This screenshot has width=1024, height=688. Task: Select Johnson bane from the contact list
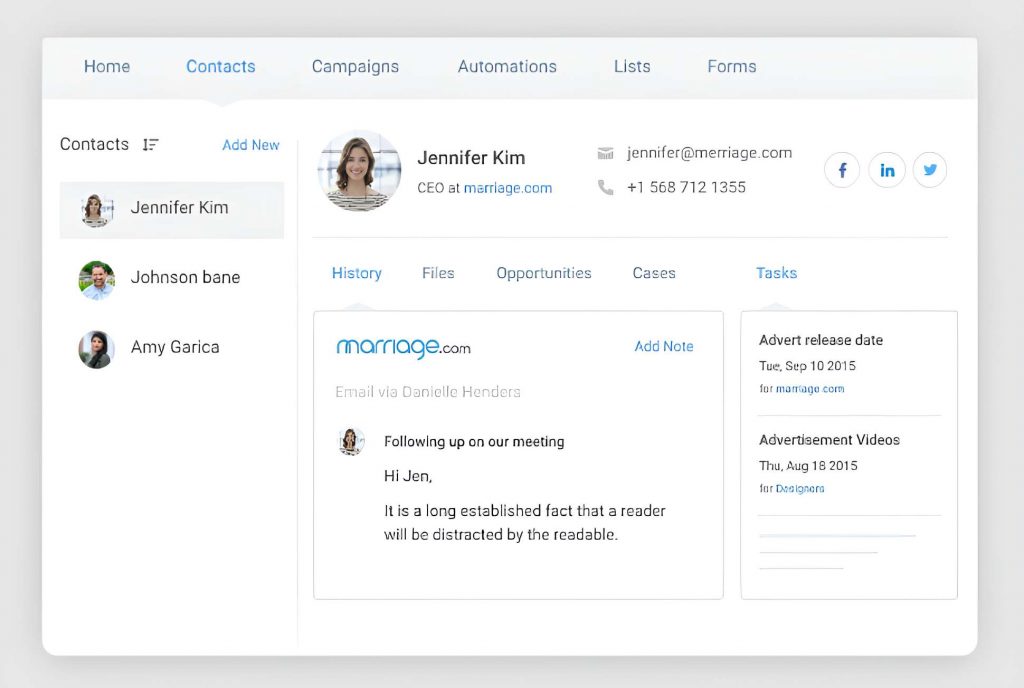coord(184,277)
